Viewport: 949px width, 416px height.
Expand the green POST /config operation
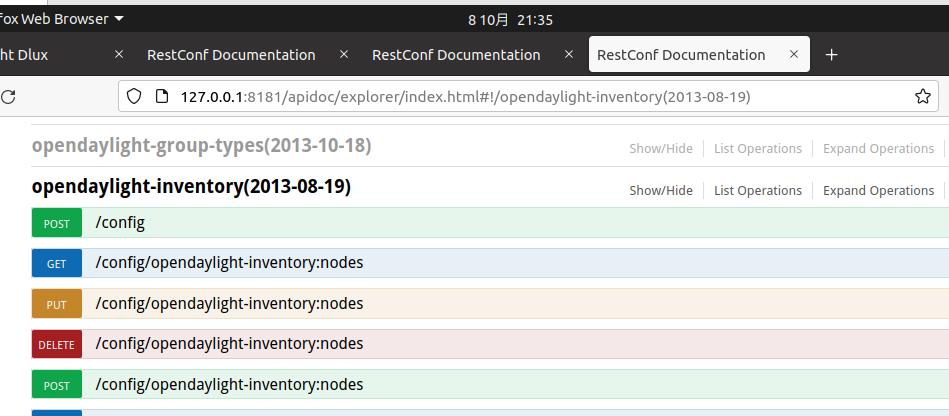coord(120,222)
